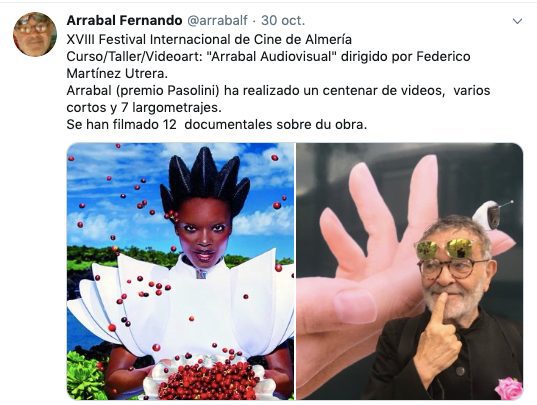The image size is (537, 405).
Task: Expand the tweet options chevron
Action: point(517,21)
